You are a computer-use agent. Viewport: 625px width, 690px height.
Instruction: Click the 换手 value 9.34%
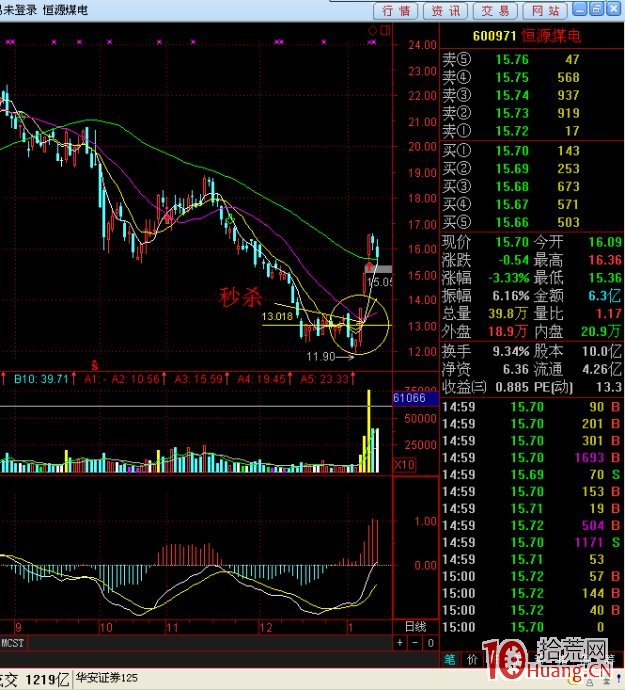point(511,351)
